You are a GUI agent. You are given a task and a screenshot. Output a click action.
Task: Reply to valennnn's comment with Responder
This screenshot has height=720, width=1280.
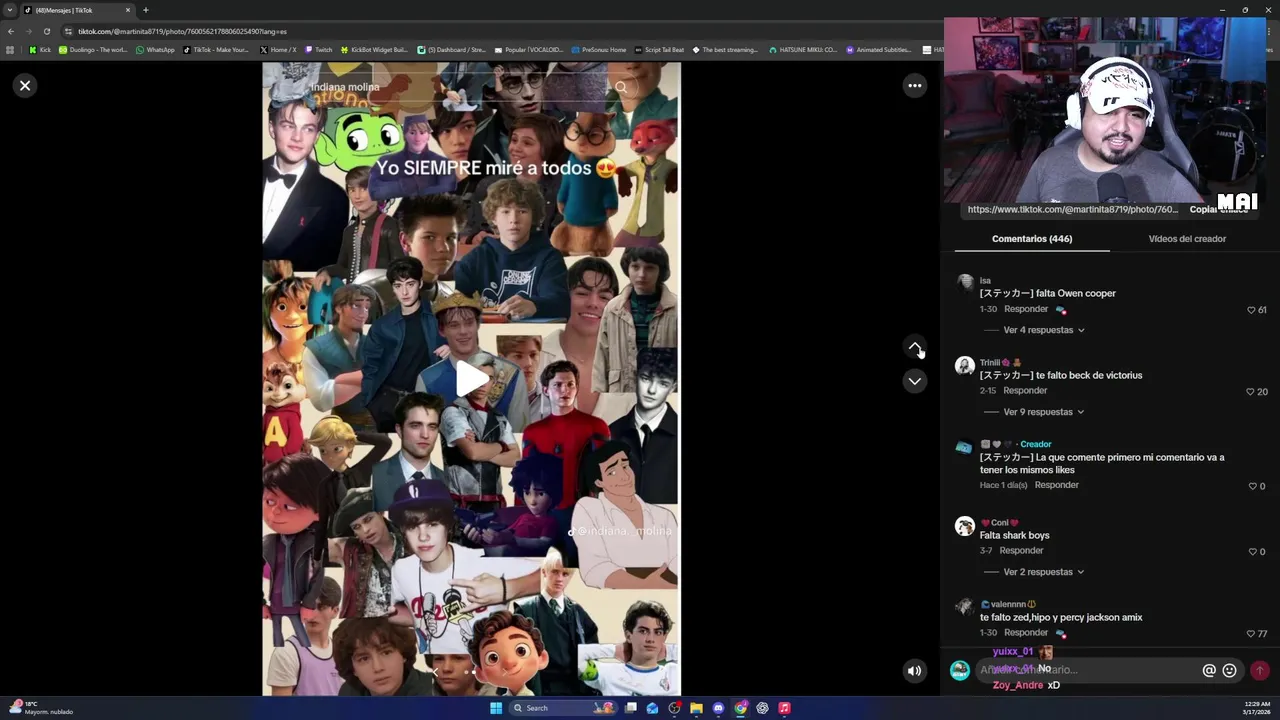pyautogui.click(x=1026, y=633)
